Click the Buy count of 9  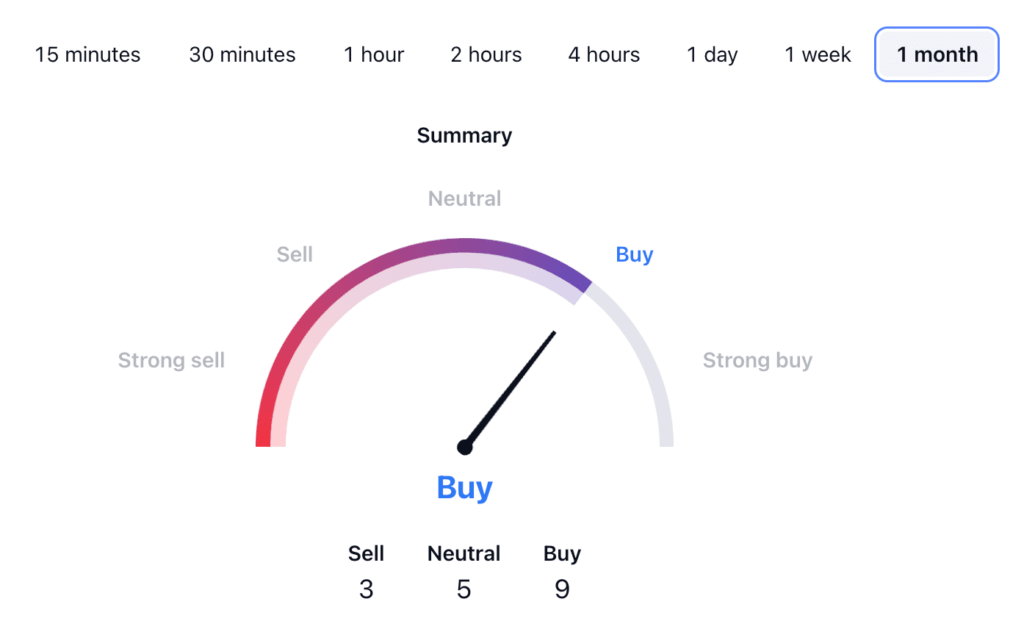click(x=562, y=590)
